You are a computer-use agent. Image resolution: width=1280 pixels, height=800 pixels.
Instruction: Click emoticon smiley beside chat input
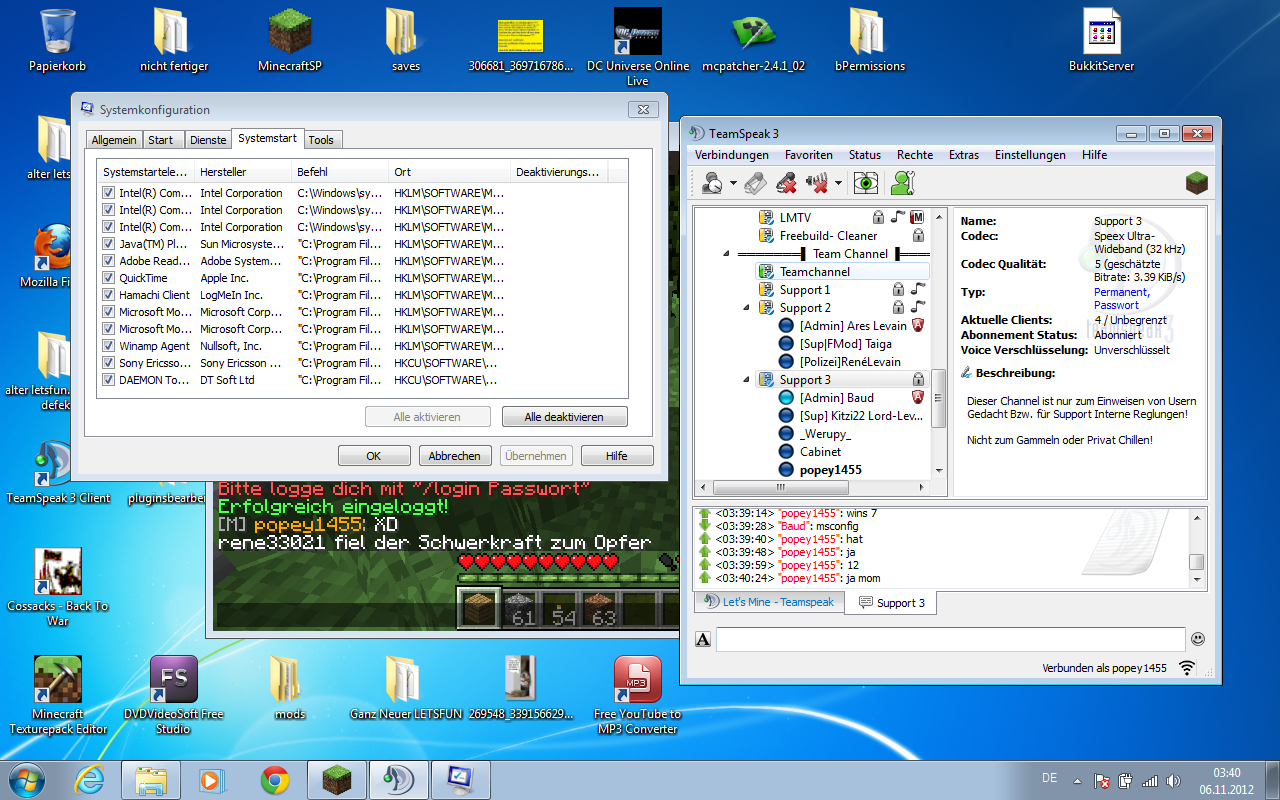(x=1197, y=639)
